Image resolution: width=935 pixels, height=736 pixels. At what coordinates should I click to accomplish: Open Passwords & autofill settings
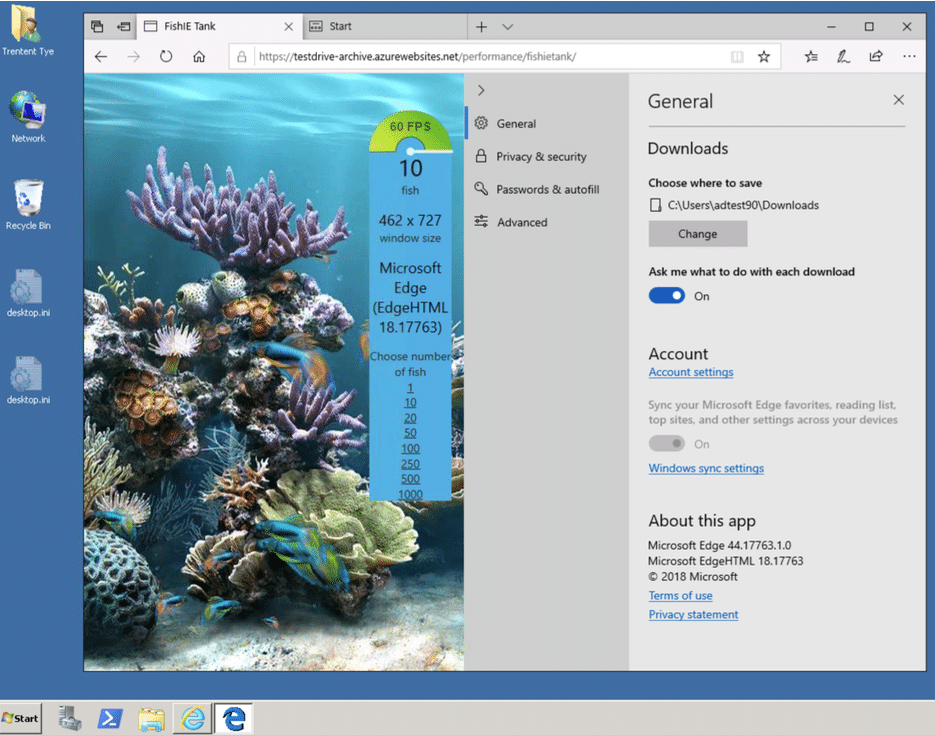[x=546, y=189]
